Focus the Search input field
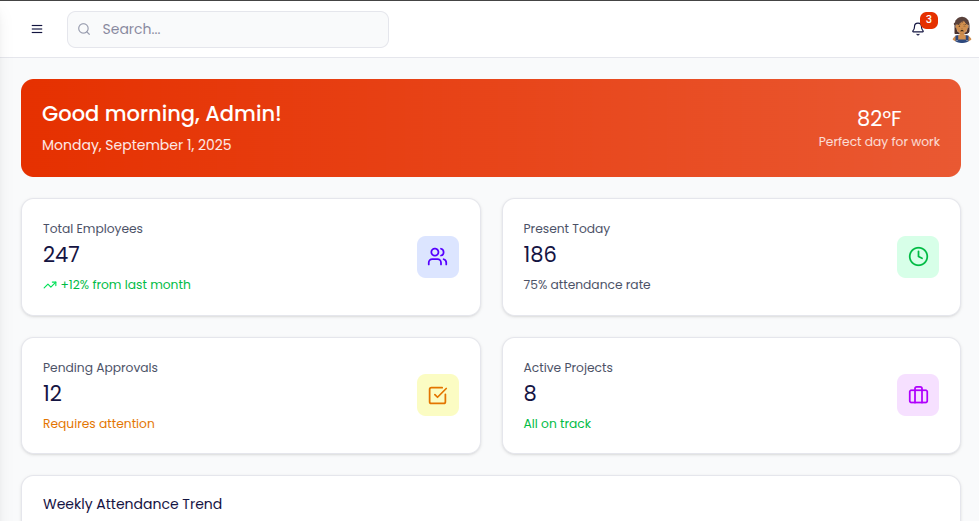Screen dimensions: 979x521 pyautogui.click(x=240, y=29)
